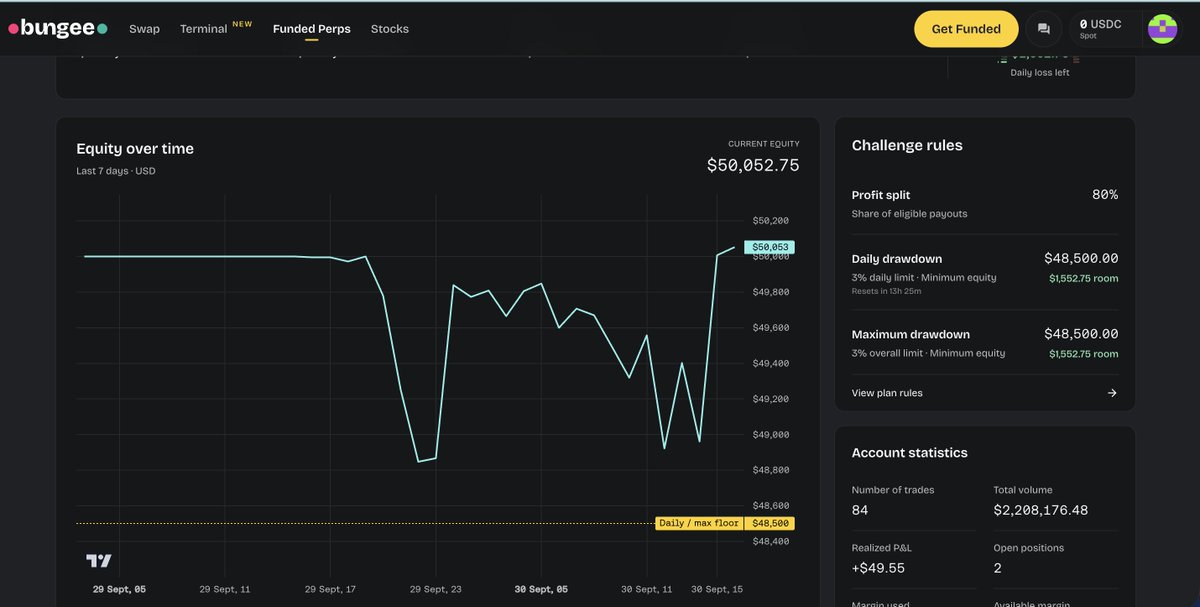Click the Resets in 13h 25m text
The width and height of the screenshot is (1200, 607).
(886, 291)
